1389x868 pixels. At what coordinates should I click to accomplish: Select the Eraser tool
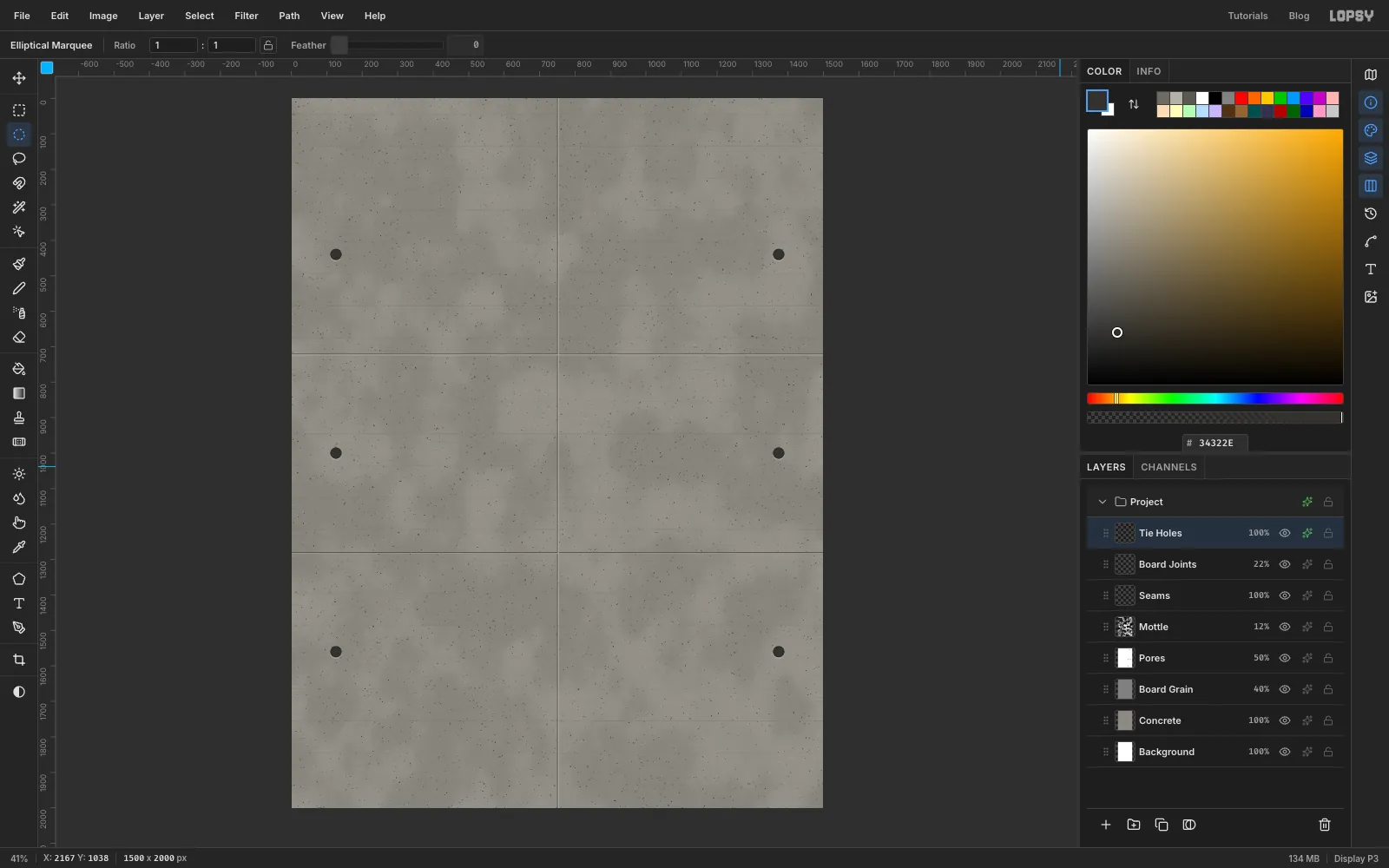(x=19, y=337)
